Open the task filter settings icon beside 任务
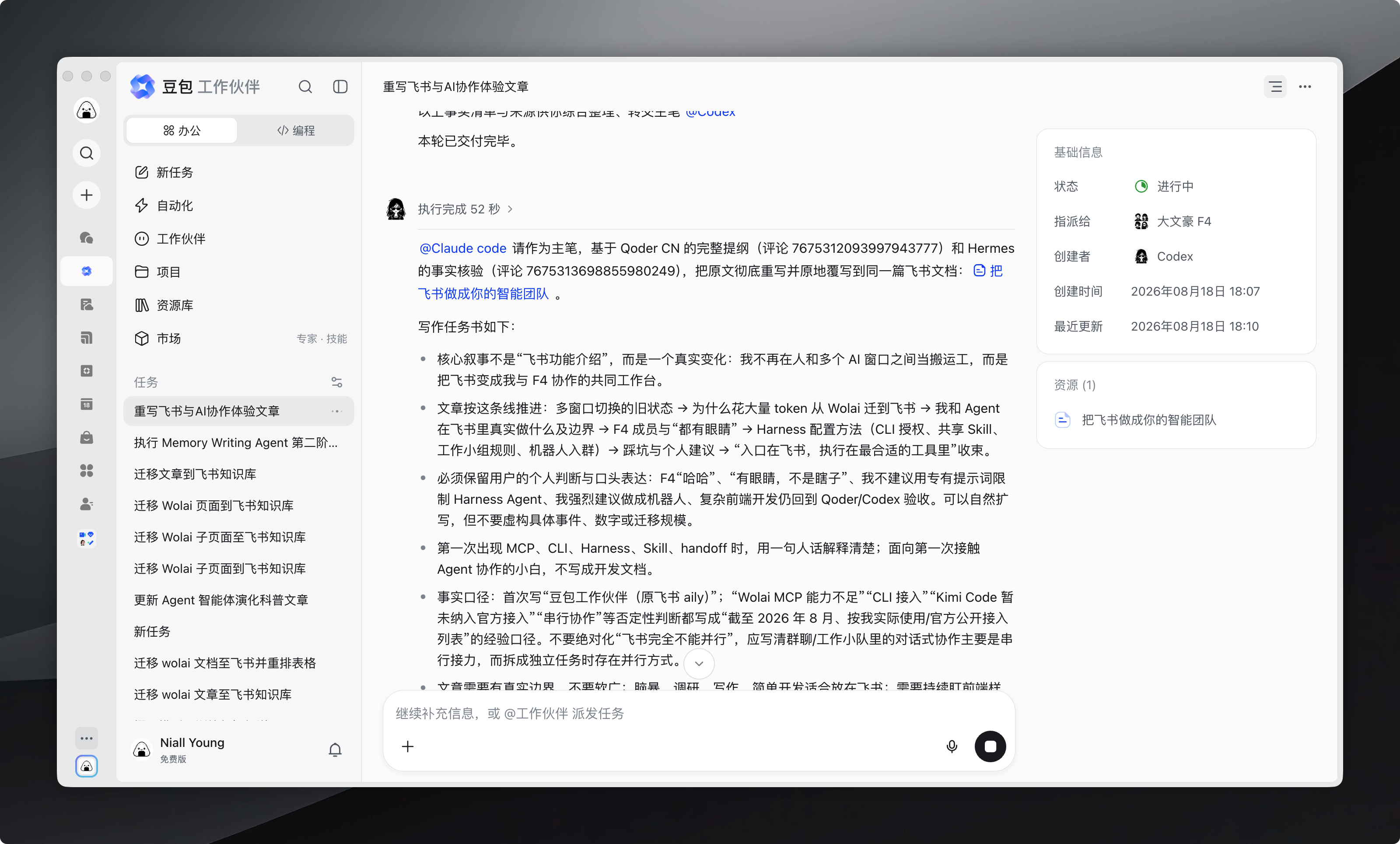Image resolution: width=1400 pixels, height=844 pixels. pyautogui.click(x=336, y=382)
